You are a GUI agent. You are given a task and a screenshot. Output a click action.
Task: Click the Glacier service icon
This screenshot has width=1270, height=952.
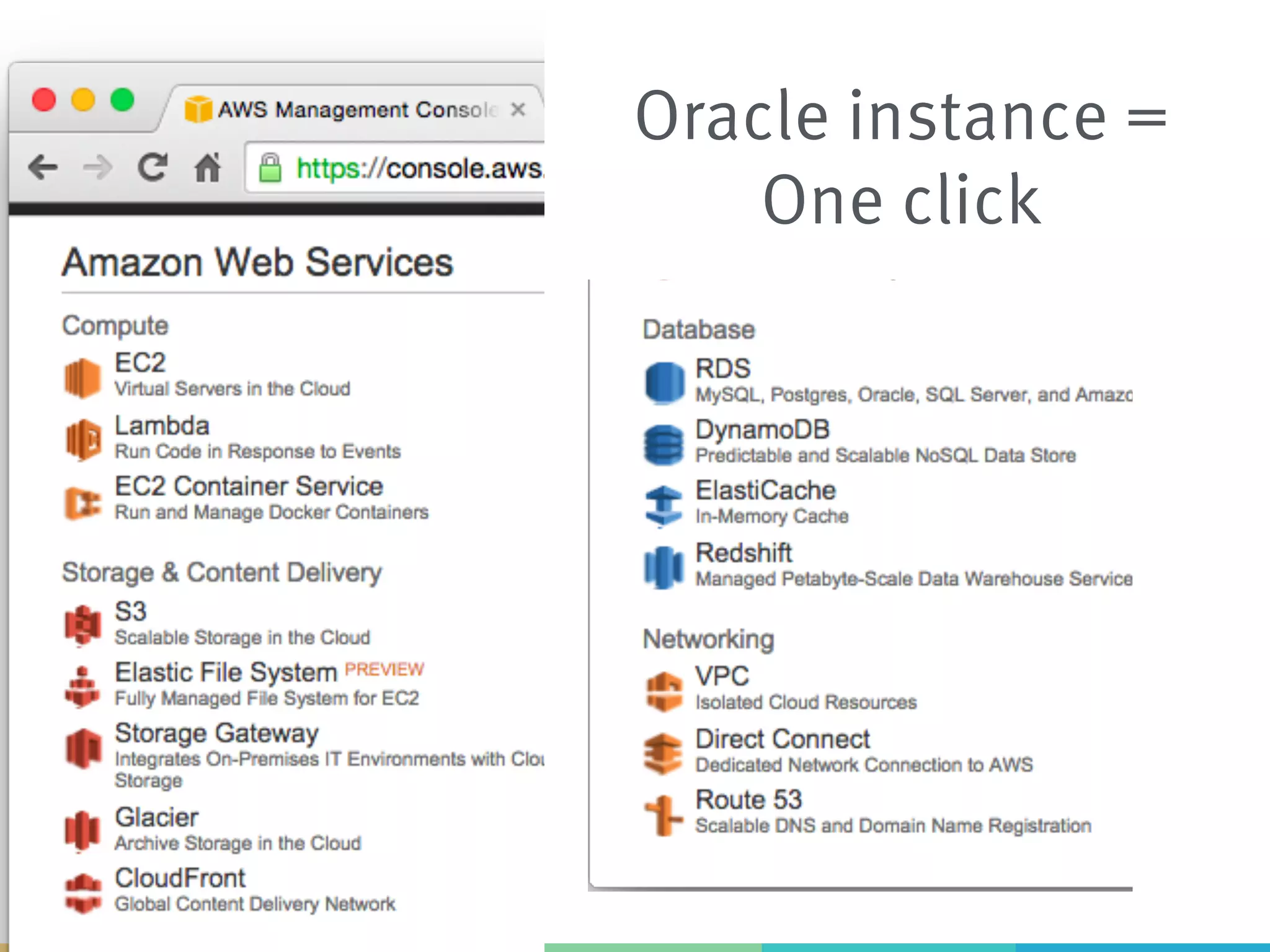[x=82, y=831]
